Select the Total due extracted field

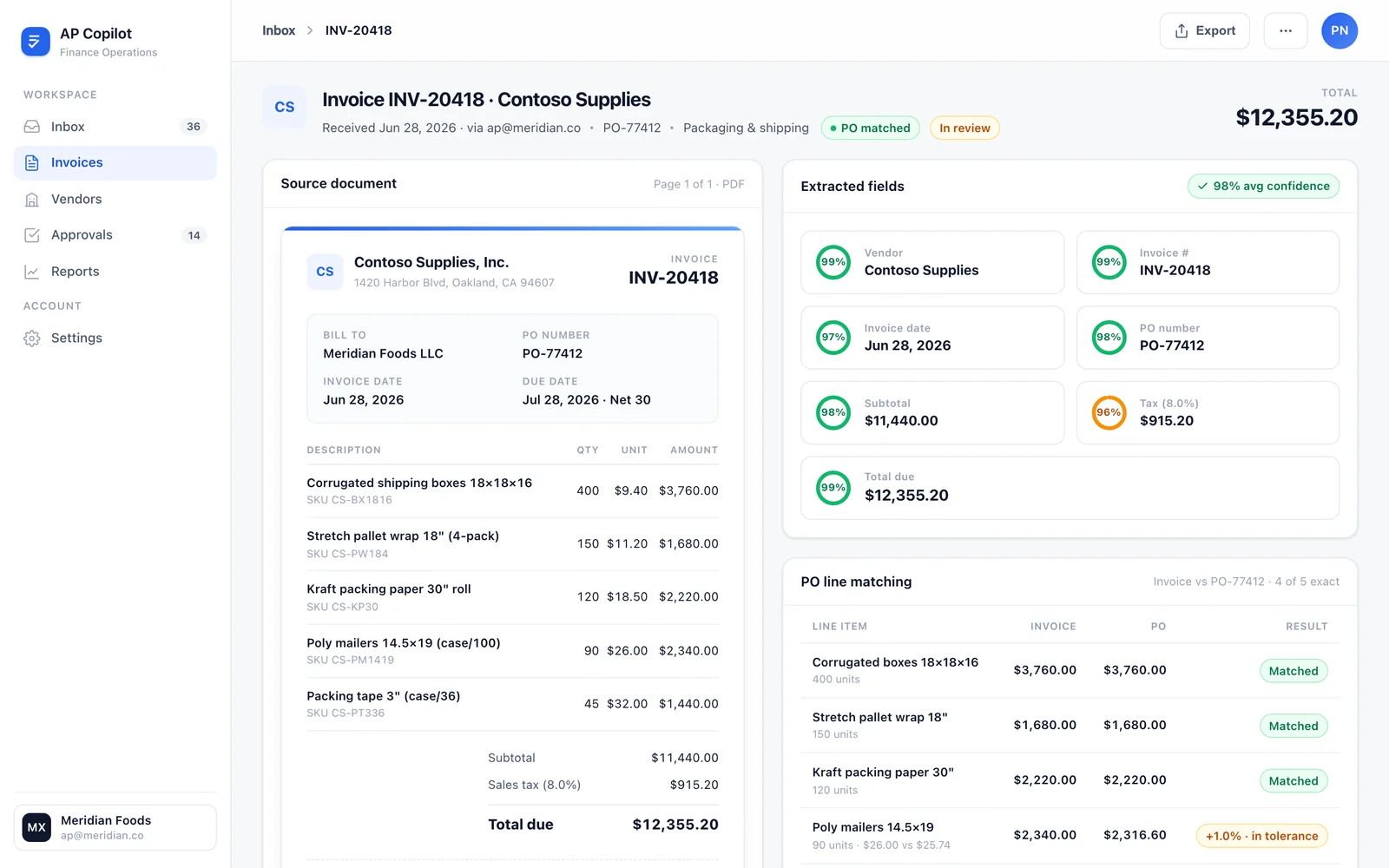click(1070, 488)
